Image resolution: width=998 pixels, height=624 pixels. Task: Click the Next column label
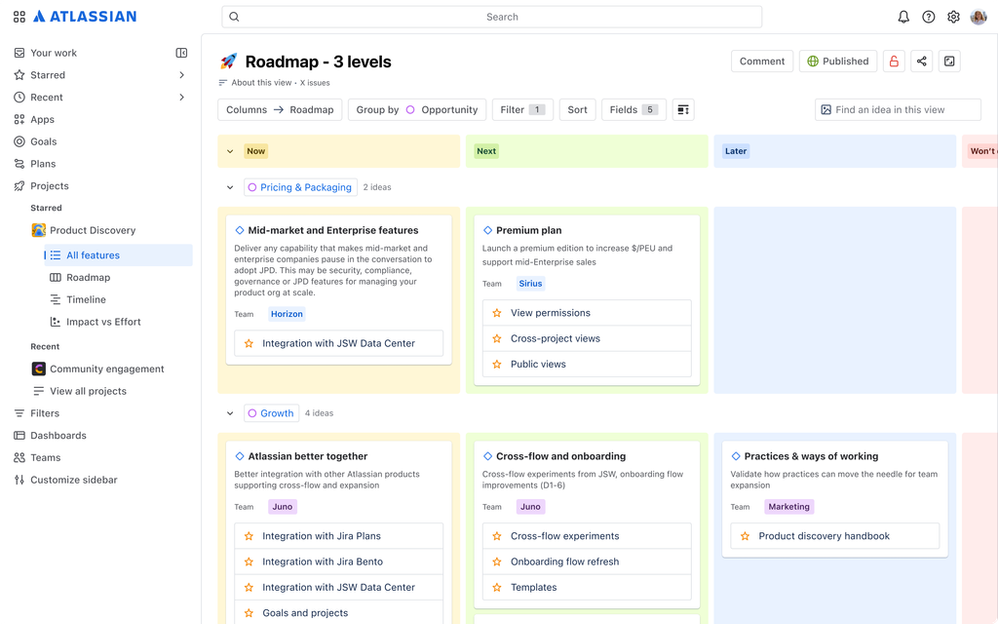coord(486,151)
